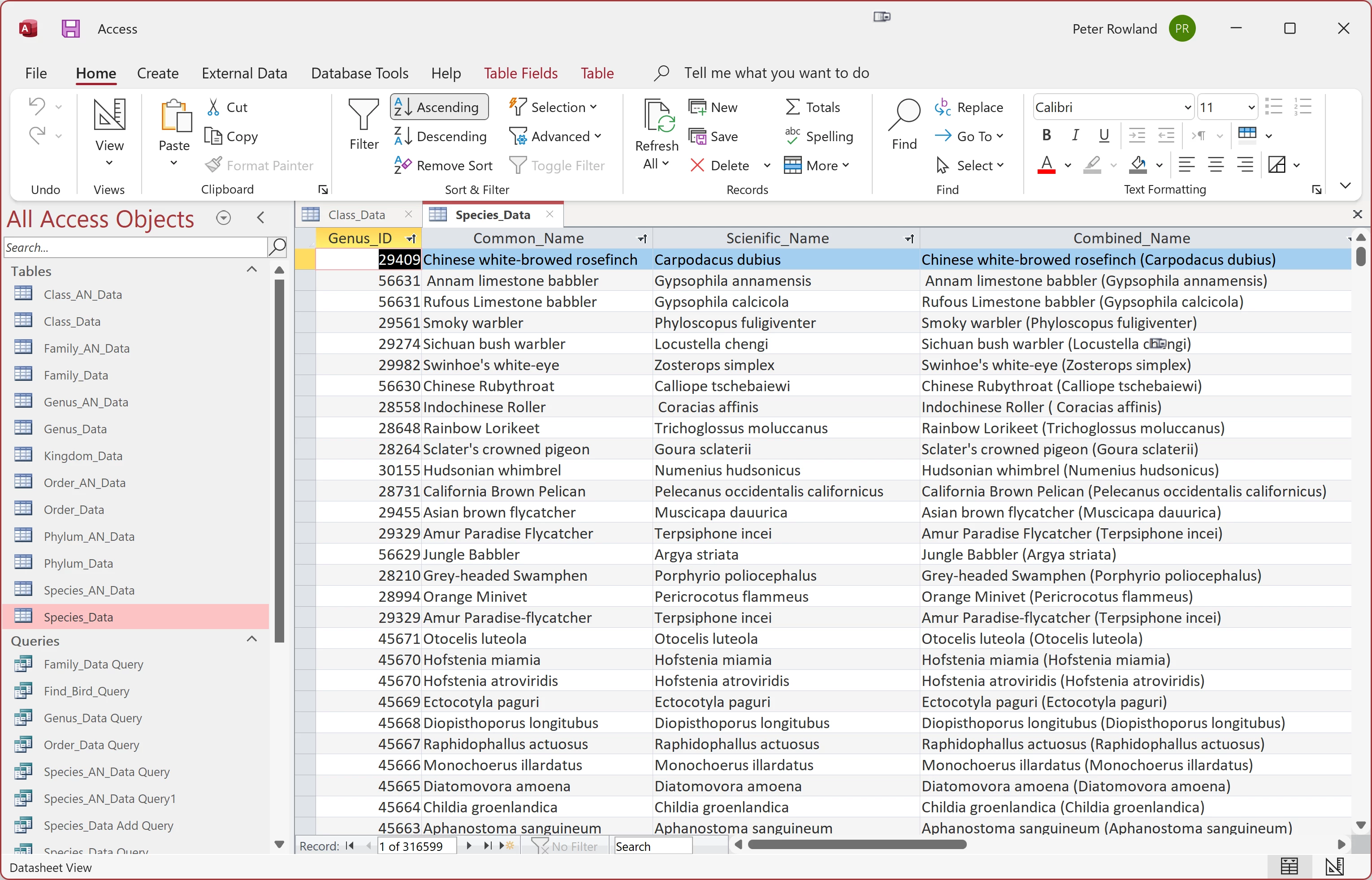Click the Remove Sort icon
The height and width of the screenshot is (880, 1372).
403,165
